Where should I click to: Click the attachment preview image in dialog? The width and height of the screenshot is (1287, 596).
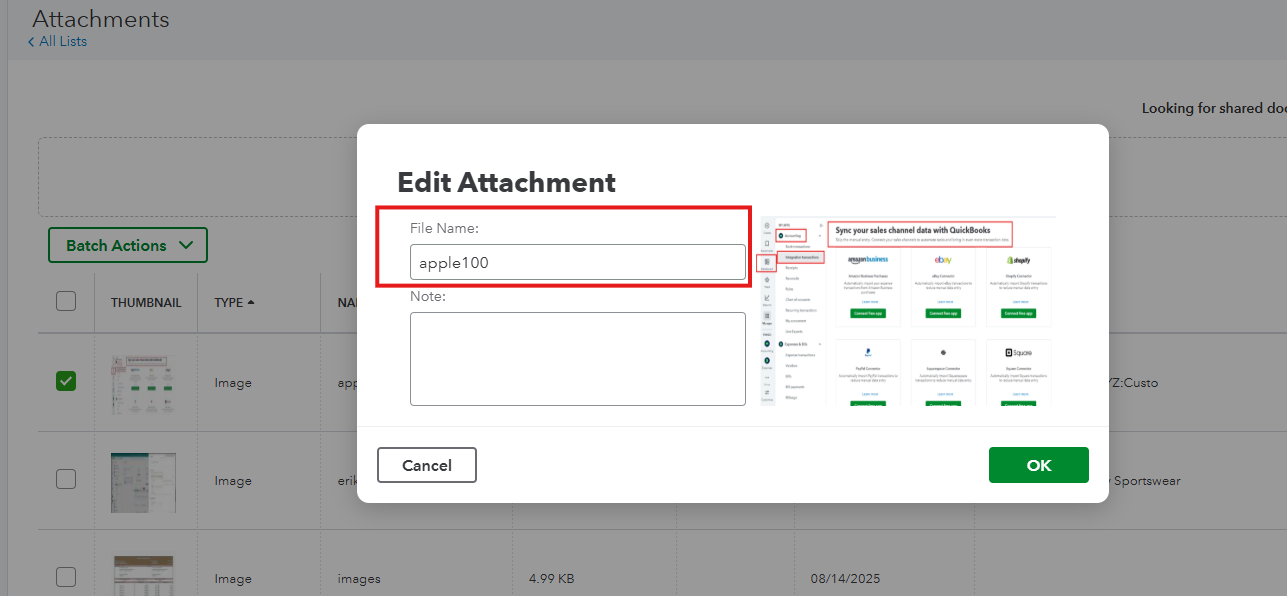pos(908,311)
